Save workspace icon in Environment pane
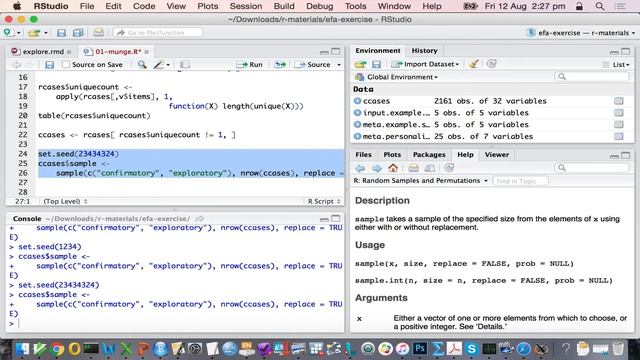Screen dimensions: 640x360 click(376, 64)
